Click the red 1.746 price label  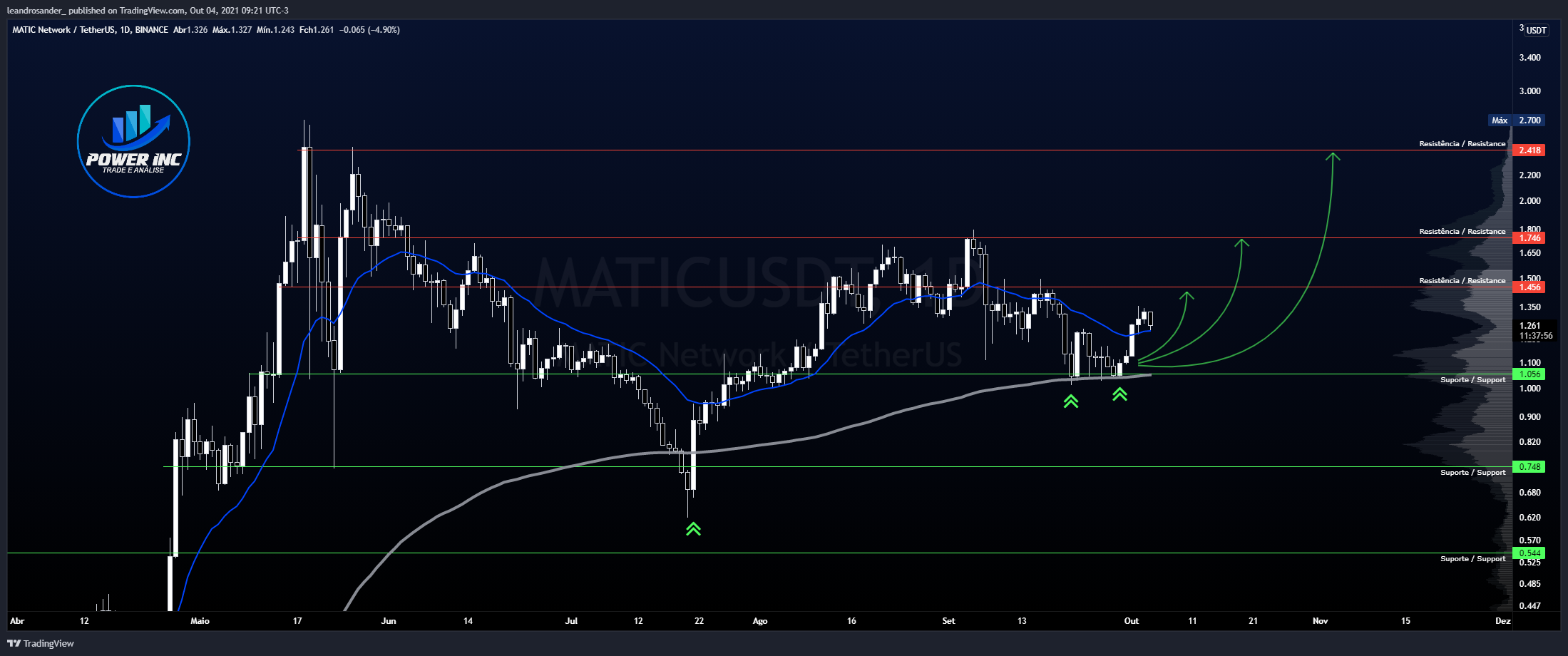(x=1529, y=237)
